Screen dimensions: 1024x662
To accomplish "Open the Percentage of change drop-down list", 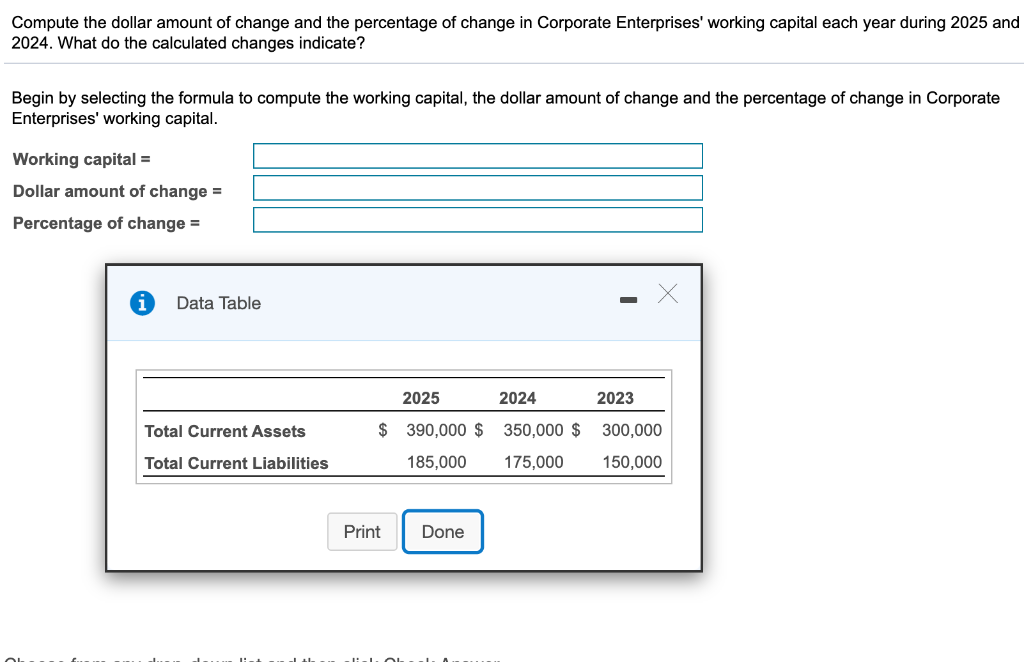I will [478, 219].
